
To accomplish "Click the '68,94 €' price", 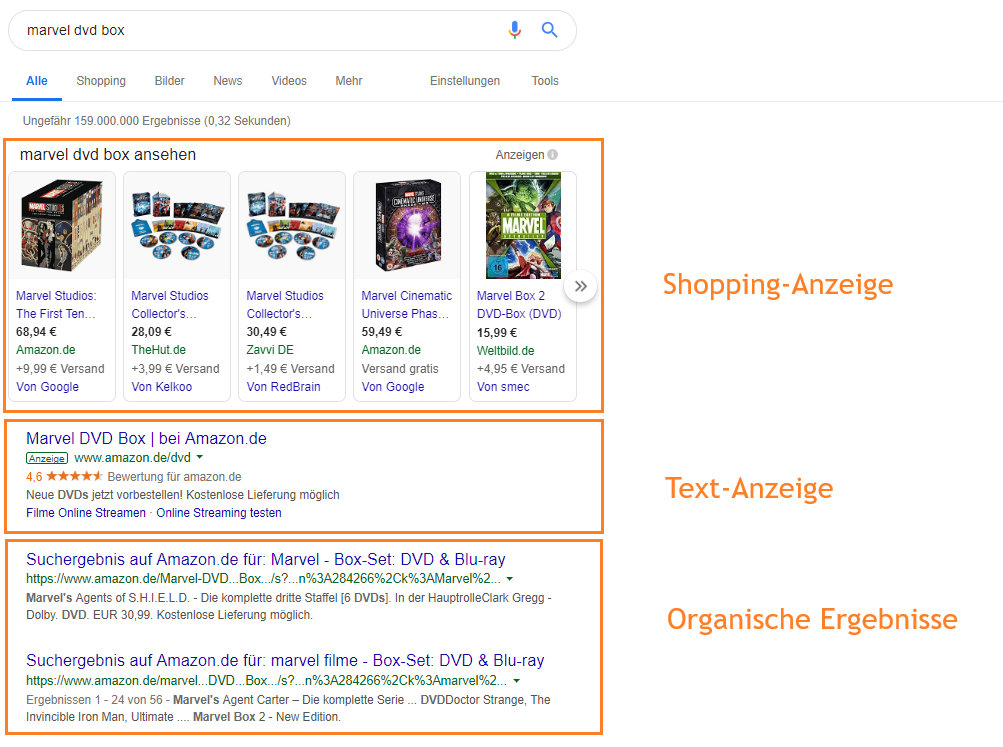I will (x=36, y=332).
